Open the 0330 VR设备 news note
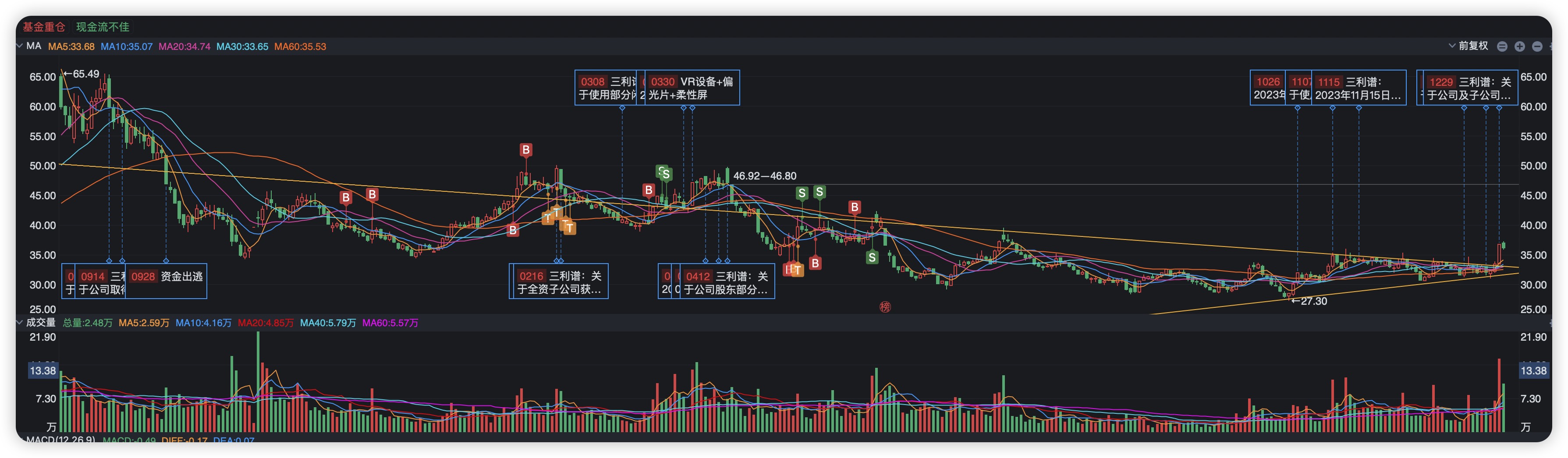 click(692, 88)
